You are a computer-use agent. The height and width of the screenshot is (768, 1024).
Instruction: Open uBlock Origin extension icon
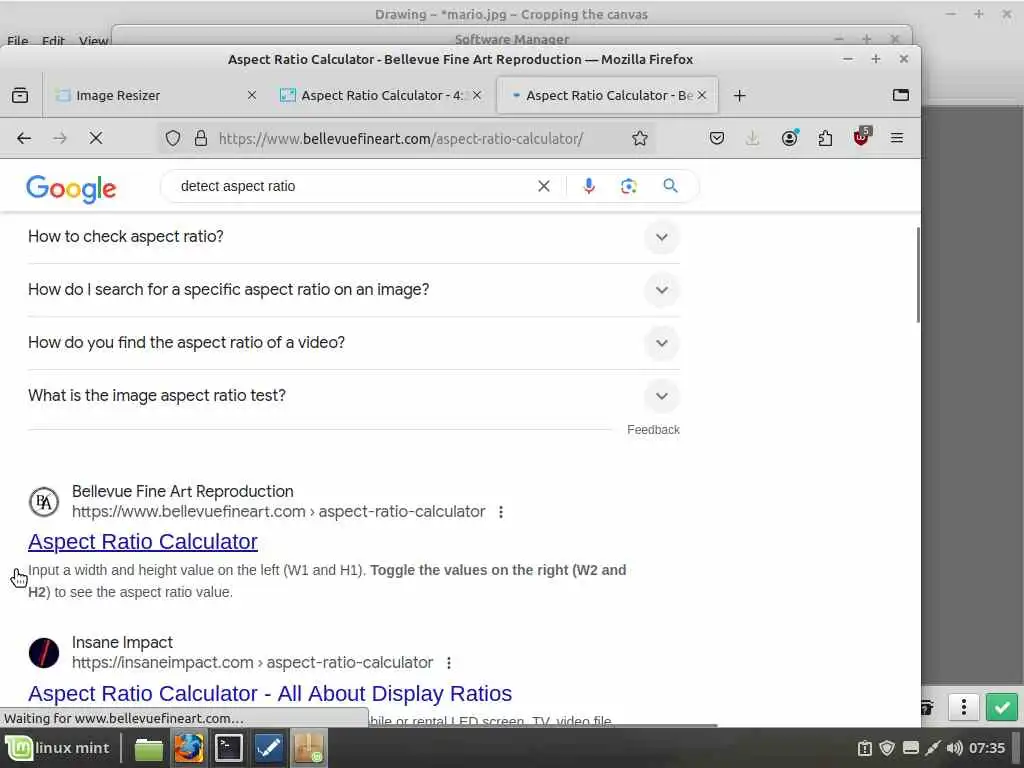tap(862, 136)
